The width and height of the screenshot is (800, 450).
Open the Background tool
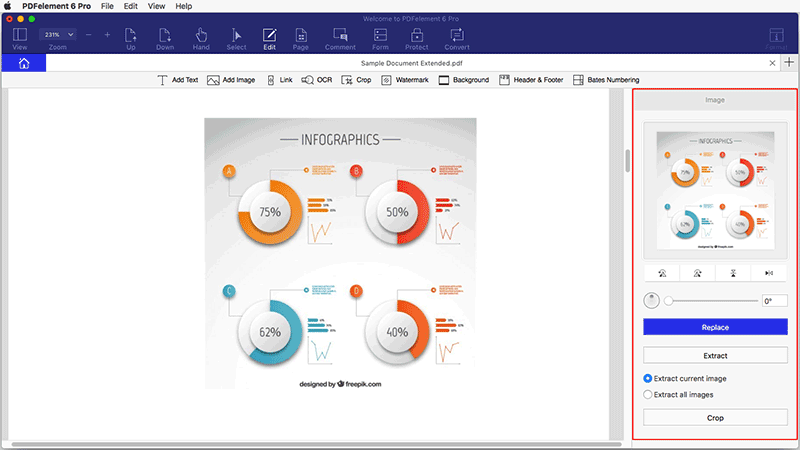tap(464, 80)
